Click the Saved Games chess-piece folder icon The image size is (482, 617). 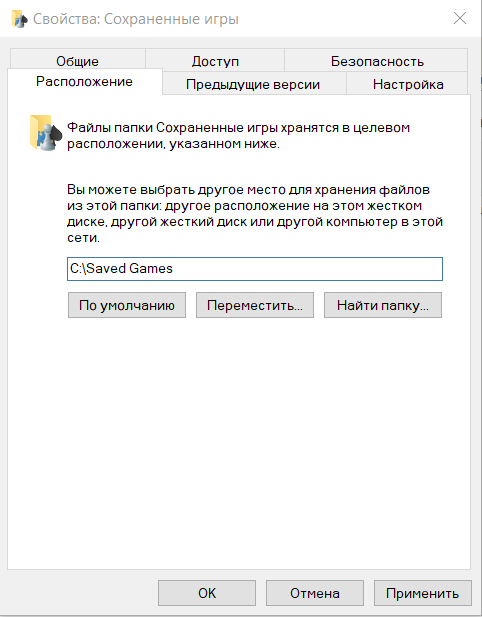coord(46,133)
